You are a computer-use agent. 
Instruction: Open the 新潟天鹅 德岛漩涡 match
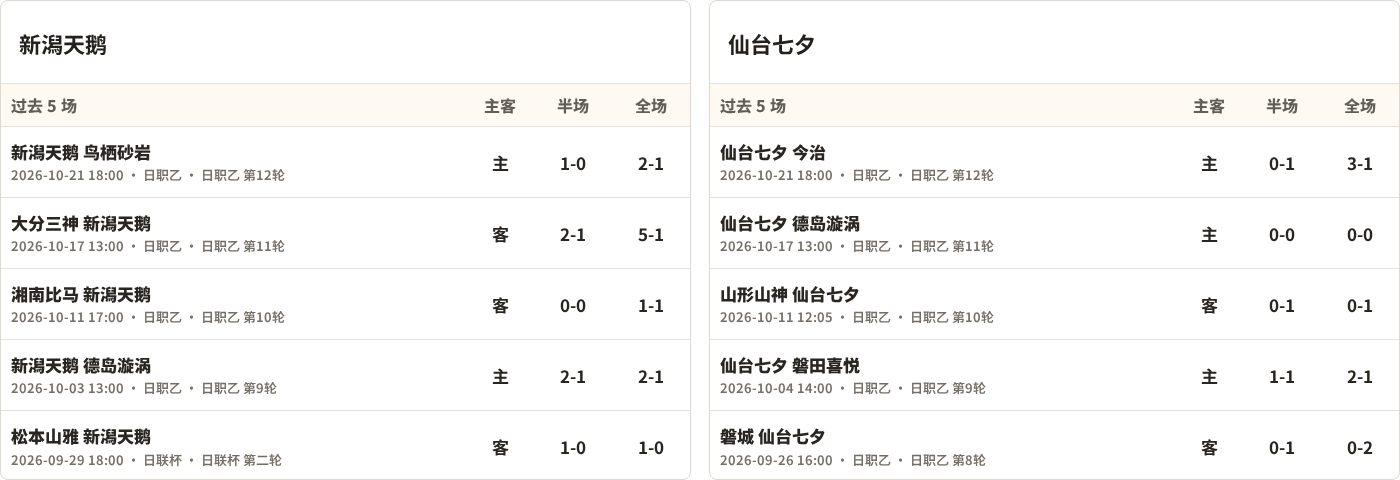(x=345, y=376)
